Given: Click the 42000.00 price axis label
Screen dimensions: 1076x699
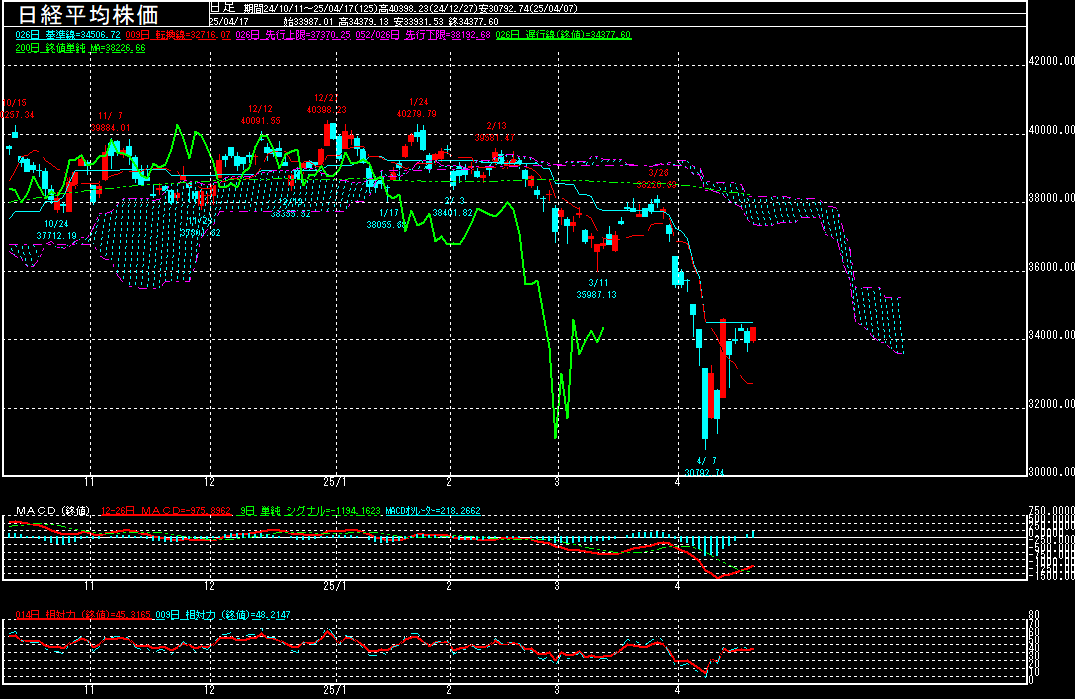Looking at the screenshot, I should coord(1051,61).
